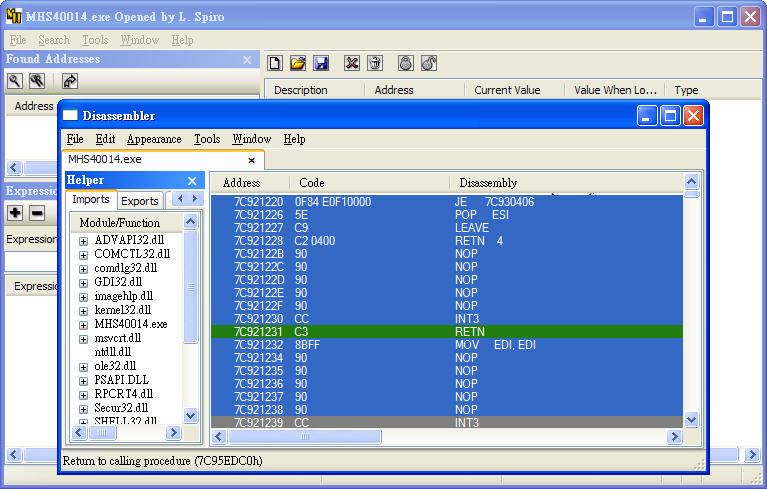Click the New search icon in Found Addresses

pos(15,81)
